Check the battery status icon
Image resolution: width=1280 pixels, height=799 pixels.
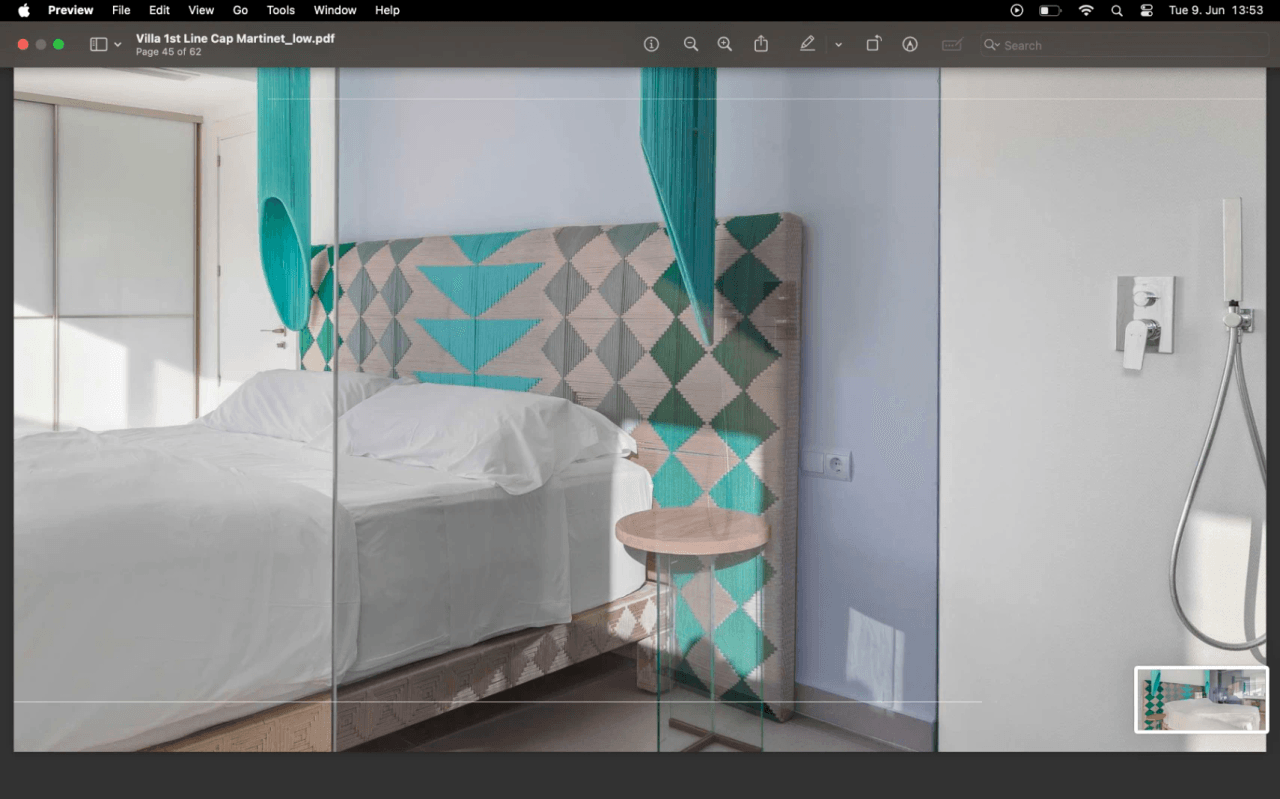tap(1050, 10)
